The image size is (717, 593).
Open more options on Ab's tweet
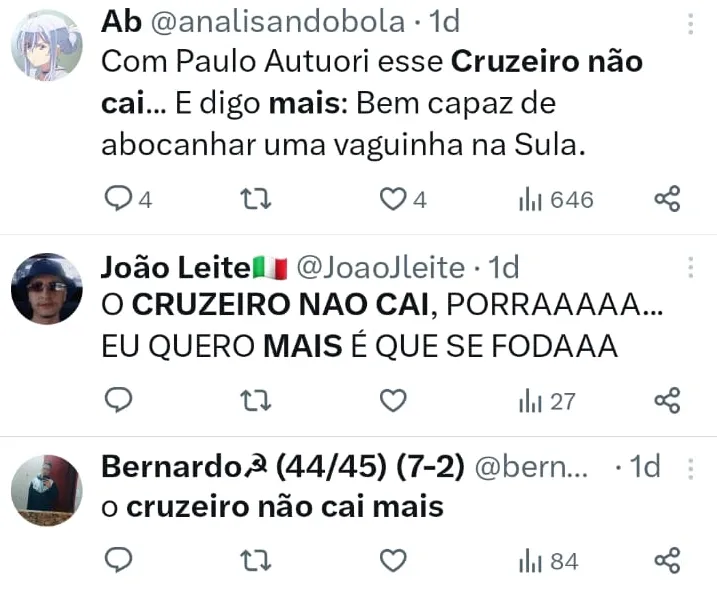[x=690, y=25]
